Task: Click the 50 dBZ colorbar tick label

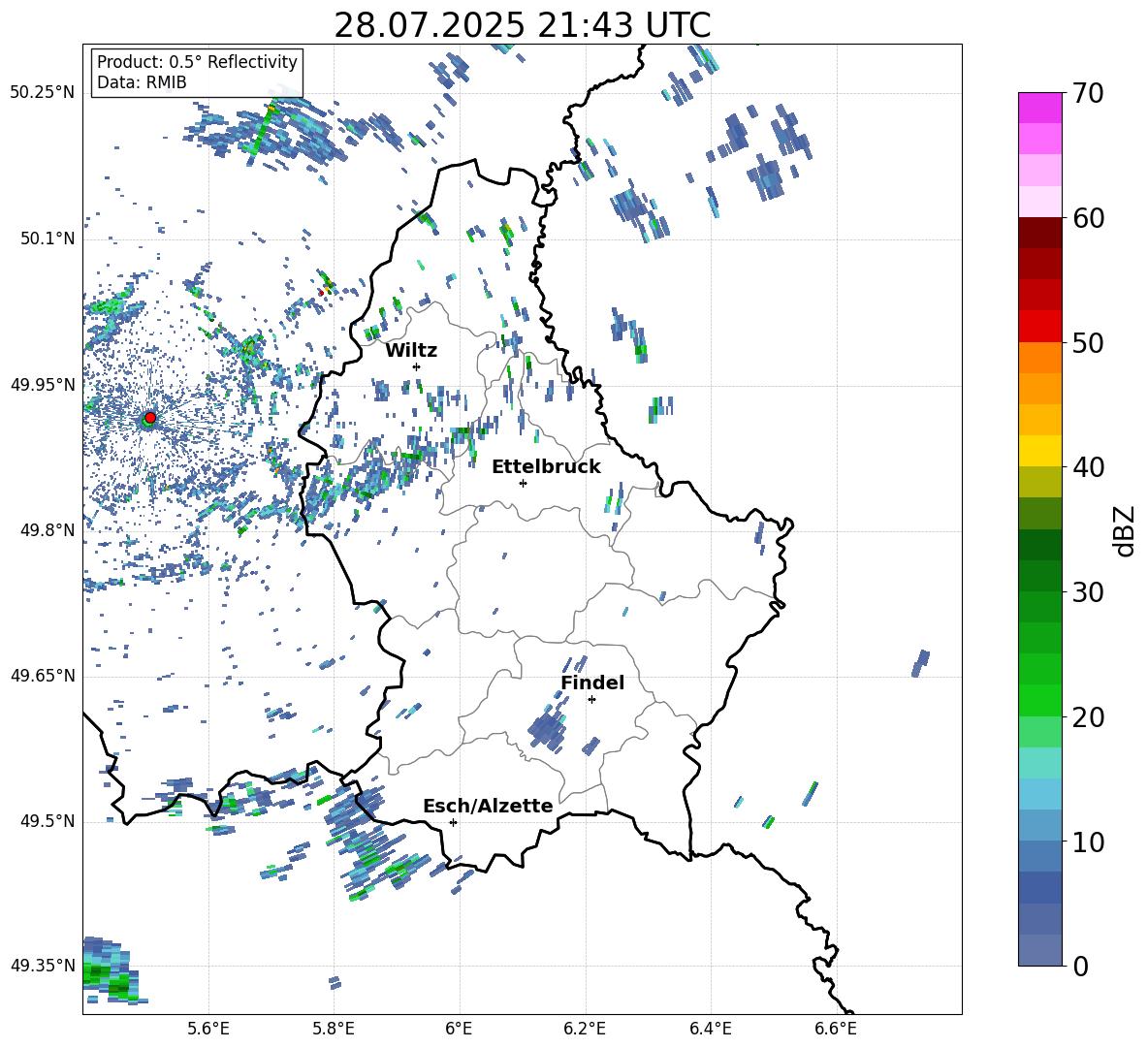Action: (x=1088, y=343)
